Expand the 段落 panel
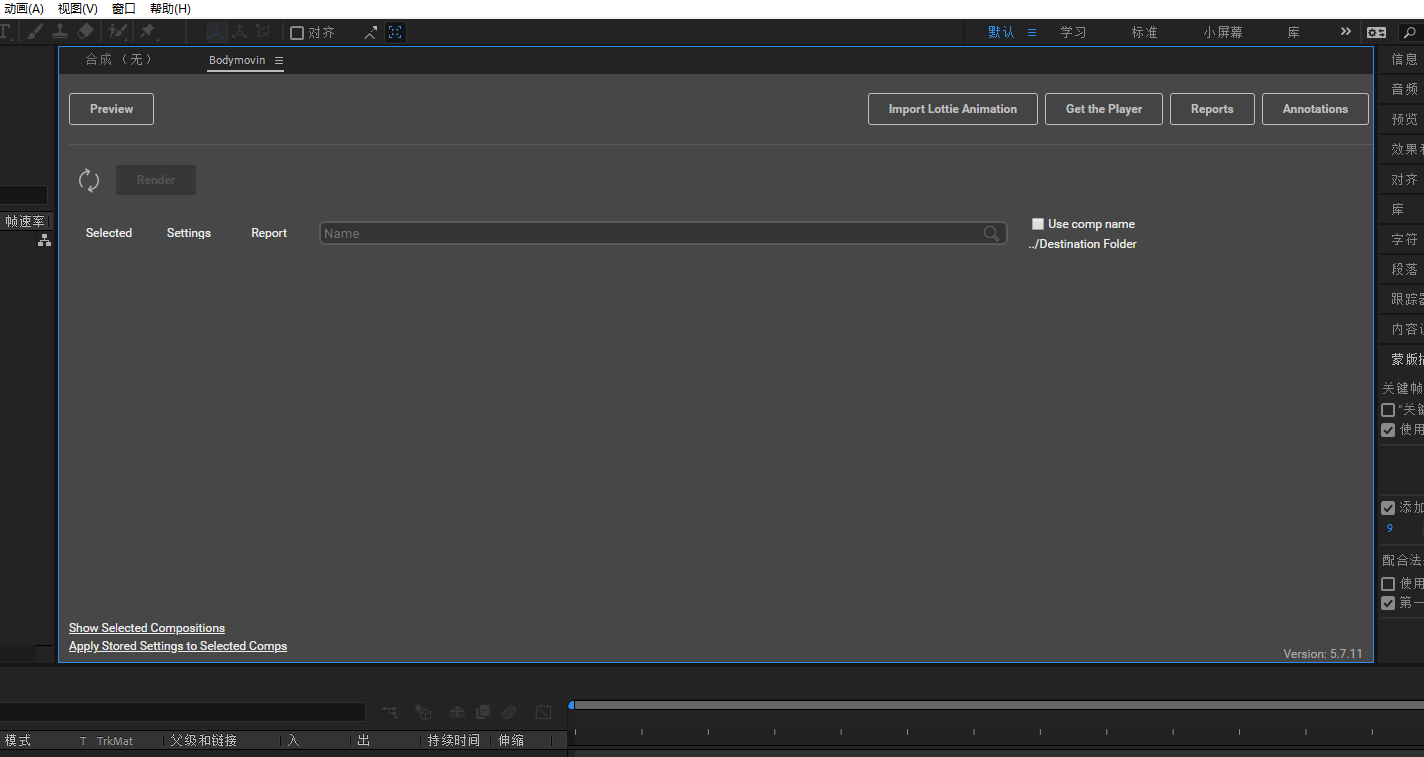The image size is (1424, 757). tap(1404, 269)
